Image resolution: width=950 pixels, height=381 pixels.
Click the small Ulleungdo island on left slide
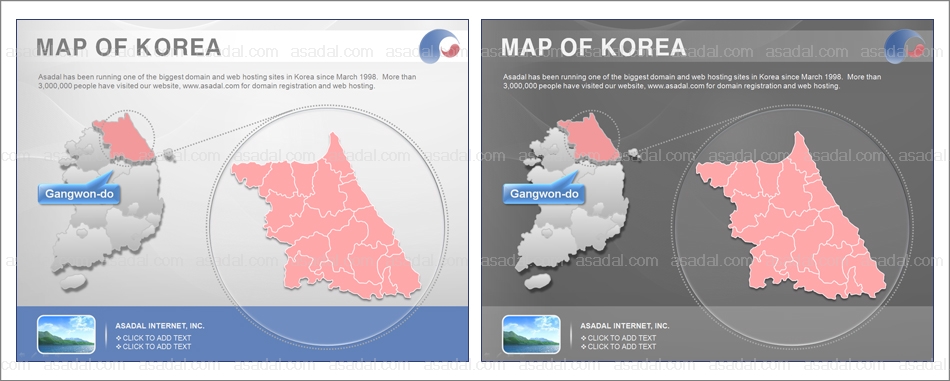pyautogui.click(x=169, y=154)
